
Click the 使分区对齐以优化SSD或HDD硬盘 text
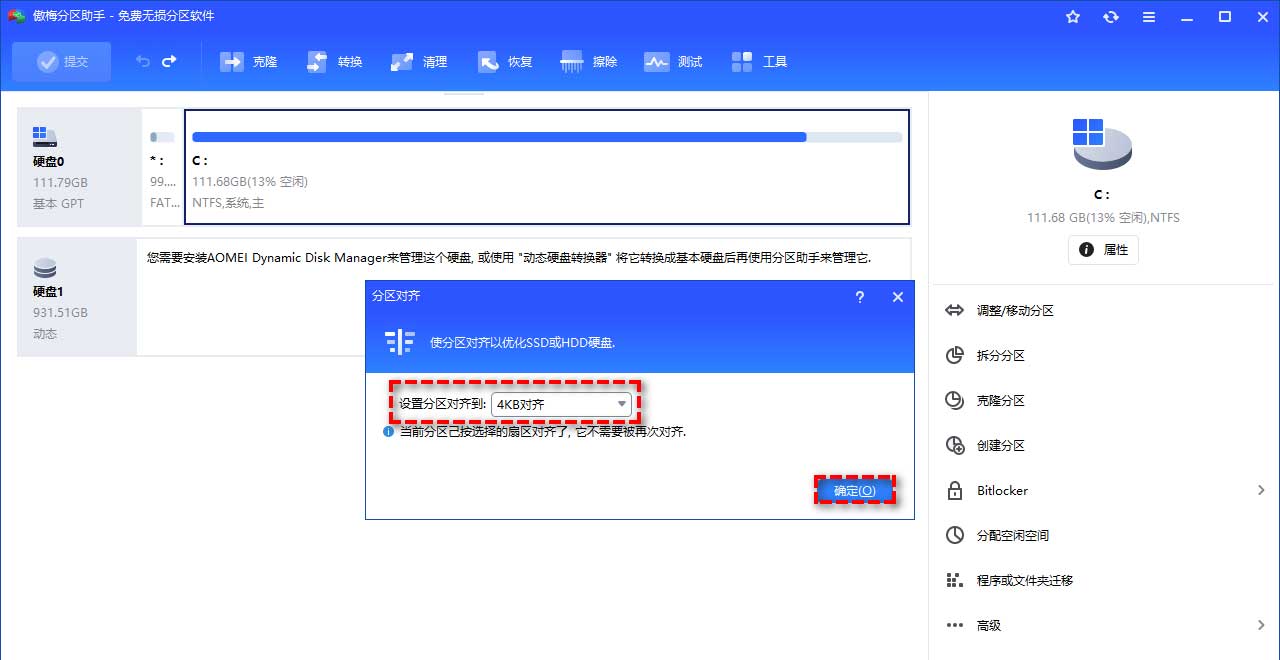[523, 343]
